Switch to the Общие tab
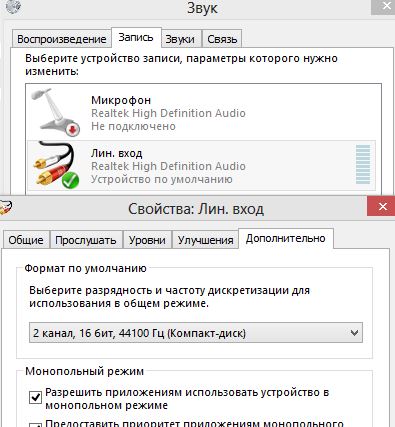The width and height of the screenshot is (395, 427). click(26, 240)
